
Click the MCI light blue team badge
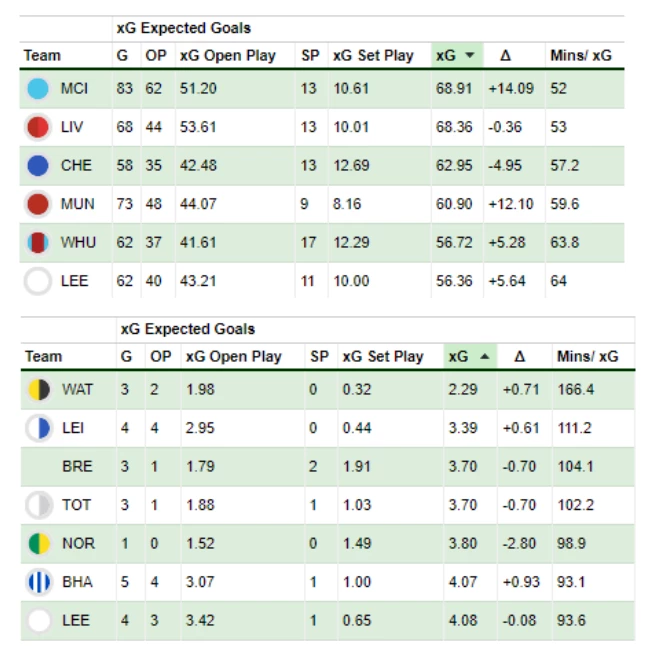tap(38, 88)
